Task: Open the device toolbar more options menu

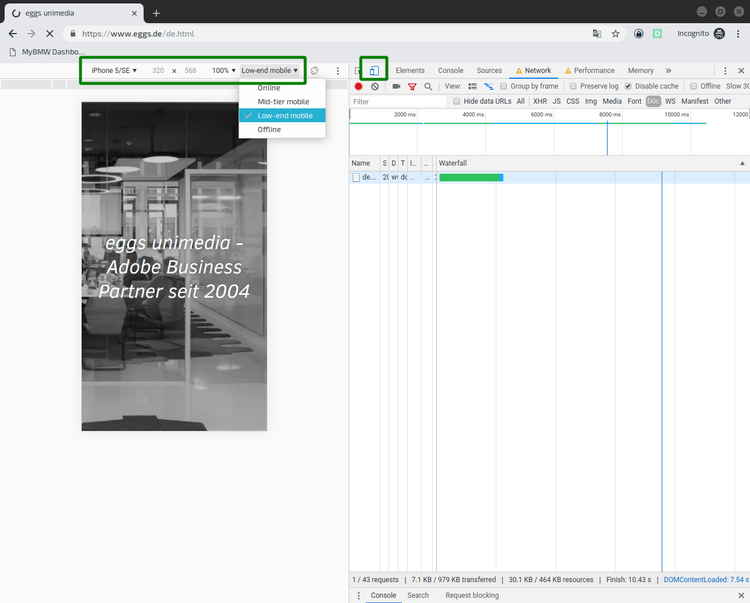Action: tap(338, 71)
